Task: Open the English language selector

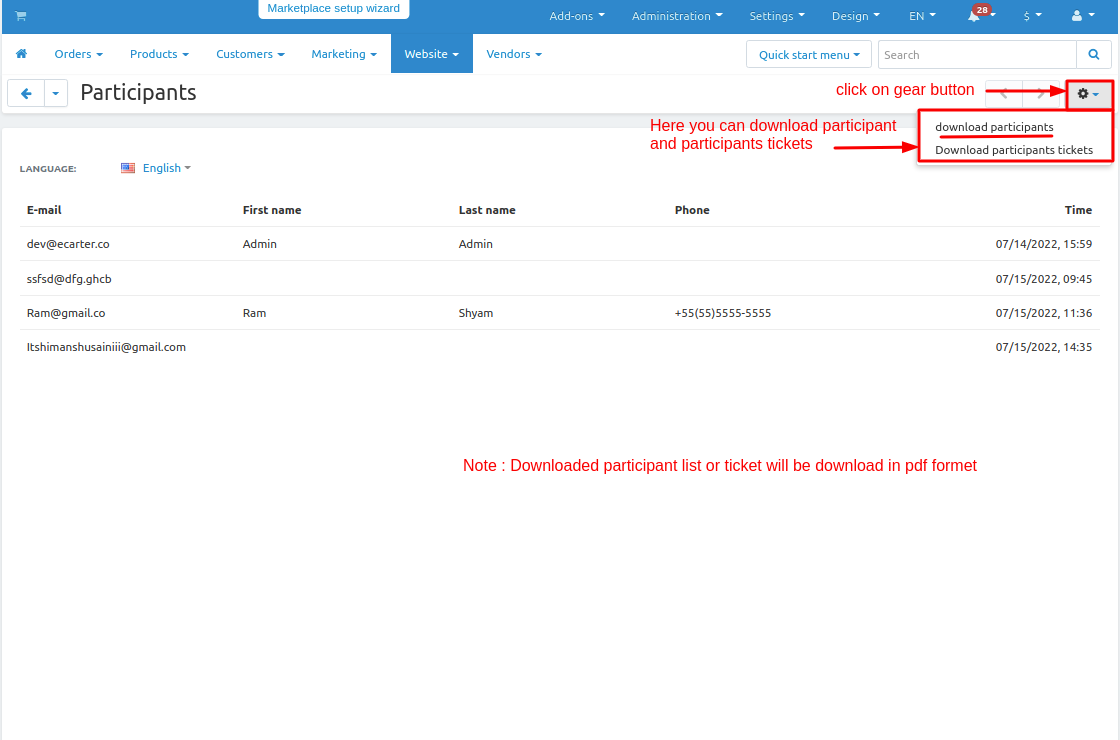Action: [x=166, y=168]
